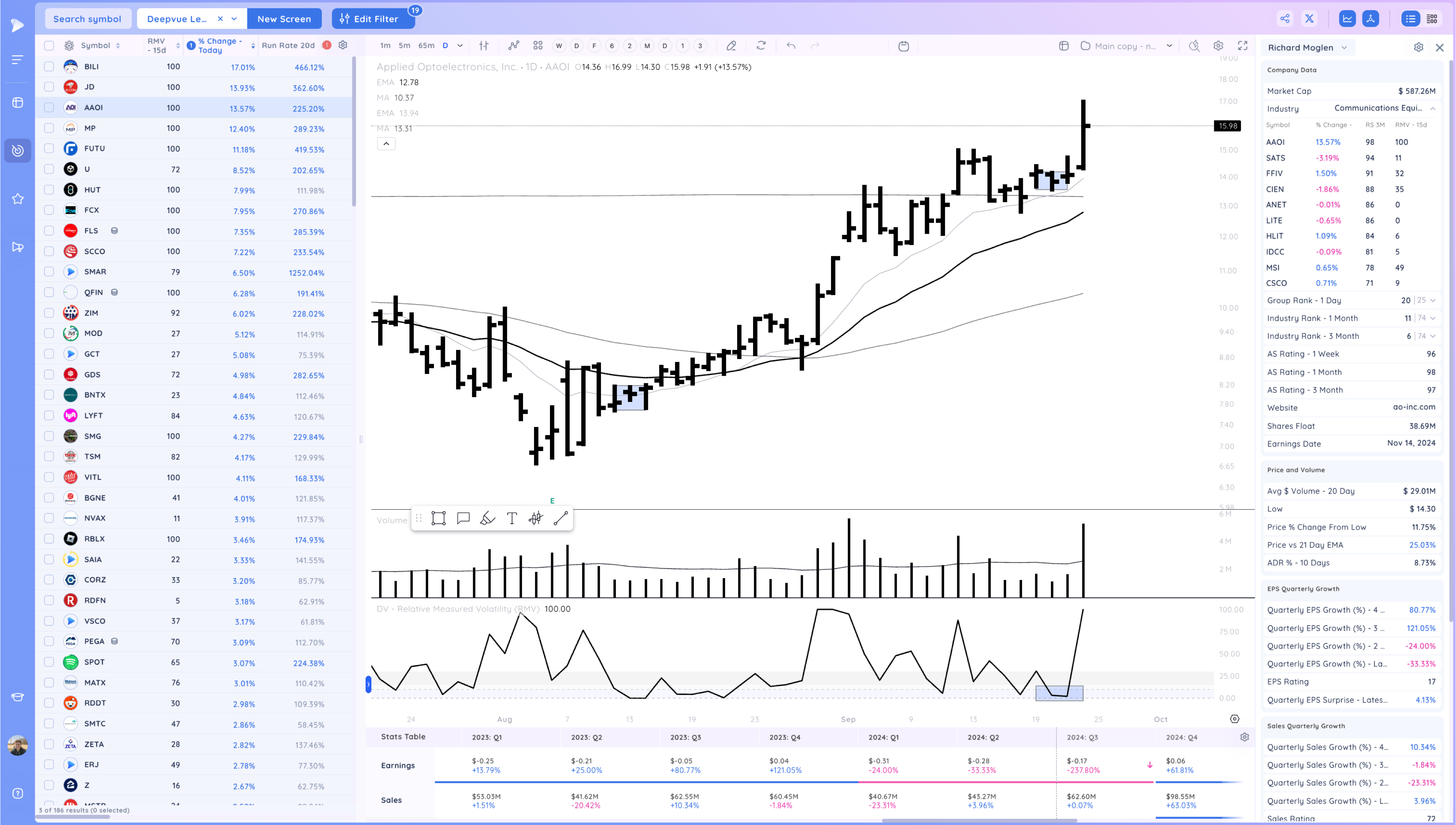The height and width of the screenshot is (825, 1456).
Task: Expand the chart to fullscreen
Action: [1244, 46]
